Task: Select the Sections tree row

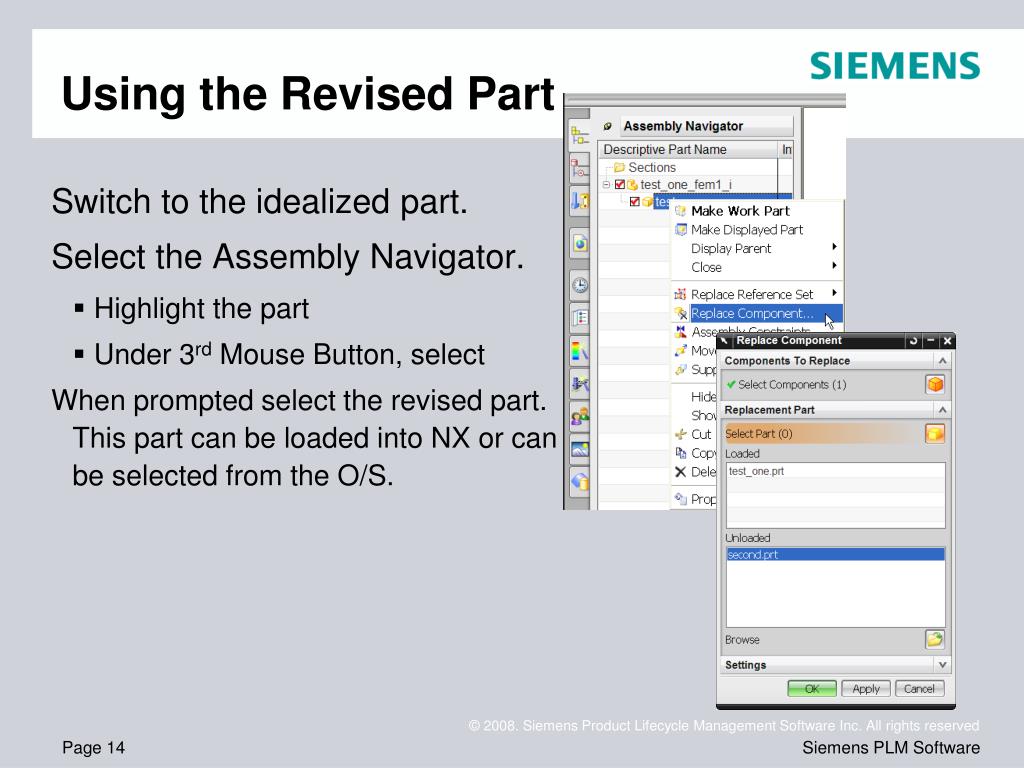Action: pos(695,167)
